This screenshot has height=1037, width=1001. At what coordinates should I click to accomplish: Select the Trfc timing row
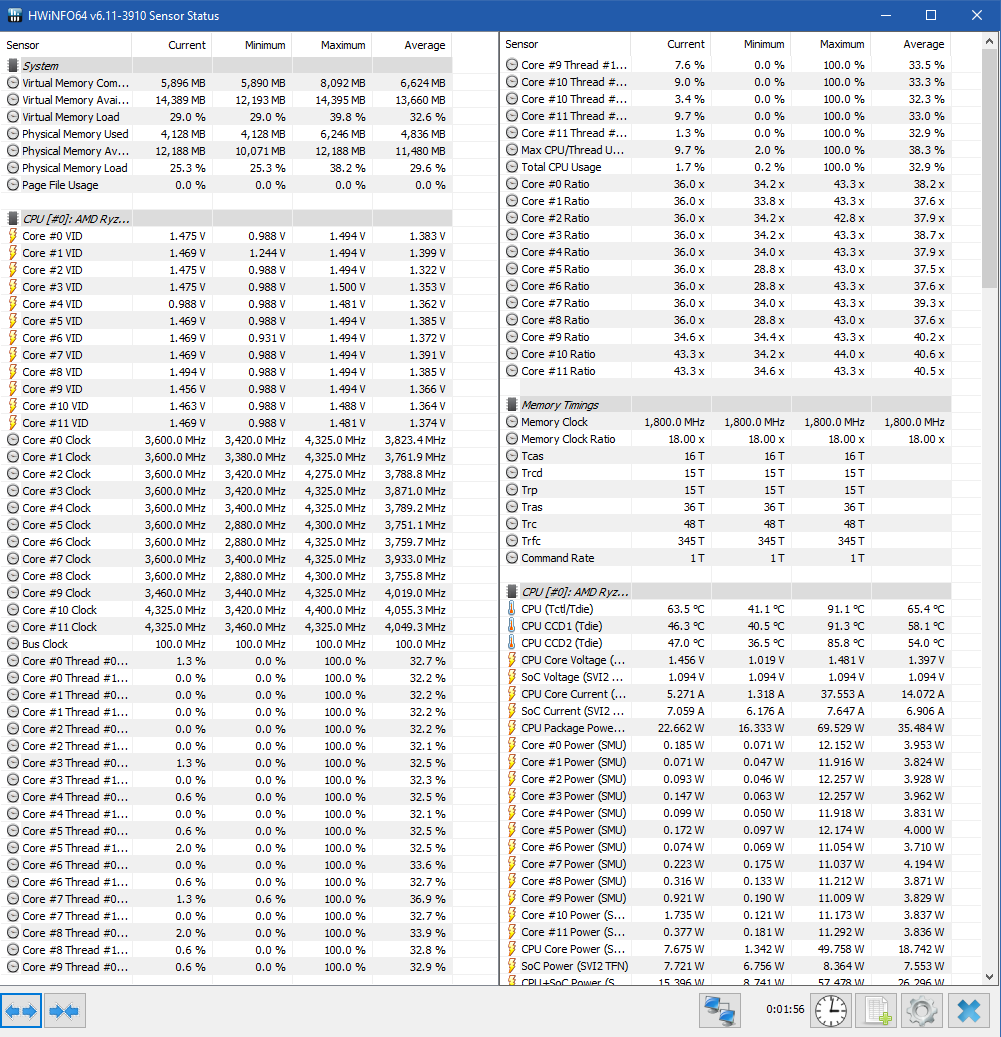coord(726,540)
